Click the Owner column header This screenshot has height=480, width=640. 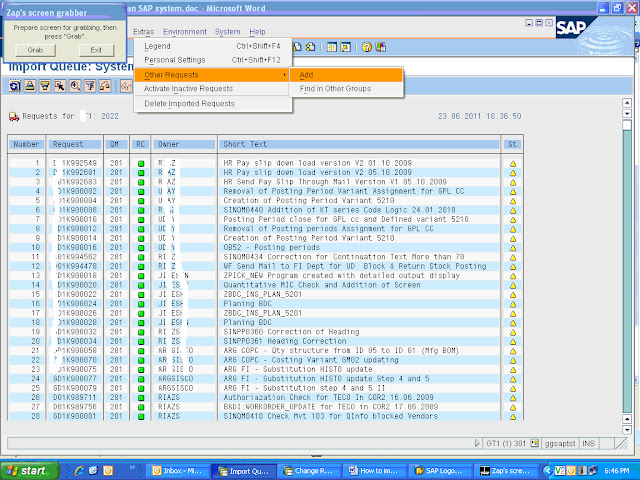tap(184, 144)
